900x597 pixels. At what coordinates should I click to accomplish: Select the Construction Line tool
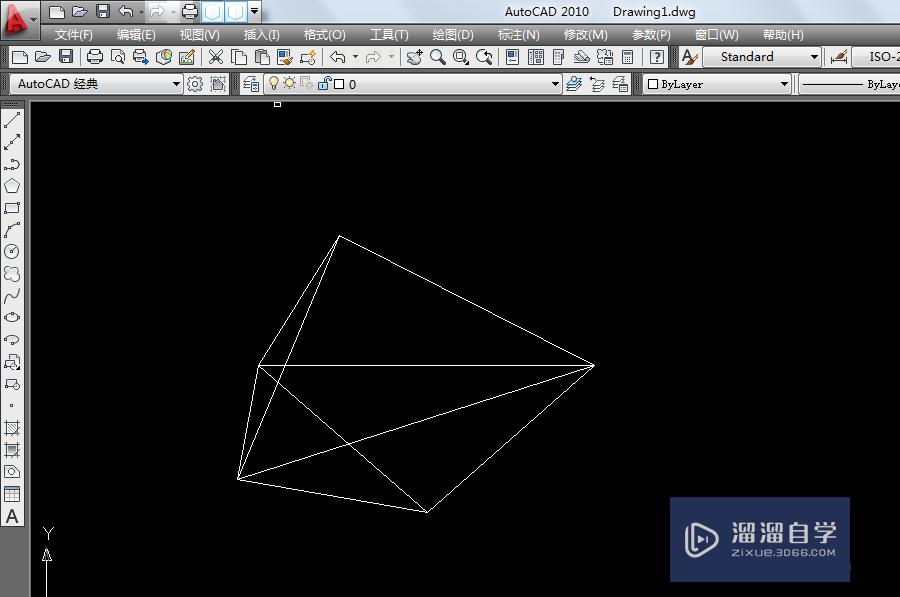click(x=12, y=142)
